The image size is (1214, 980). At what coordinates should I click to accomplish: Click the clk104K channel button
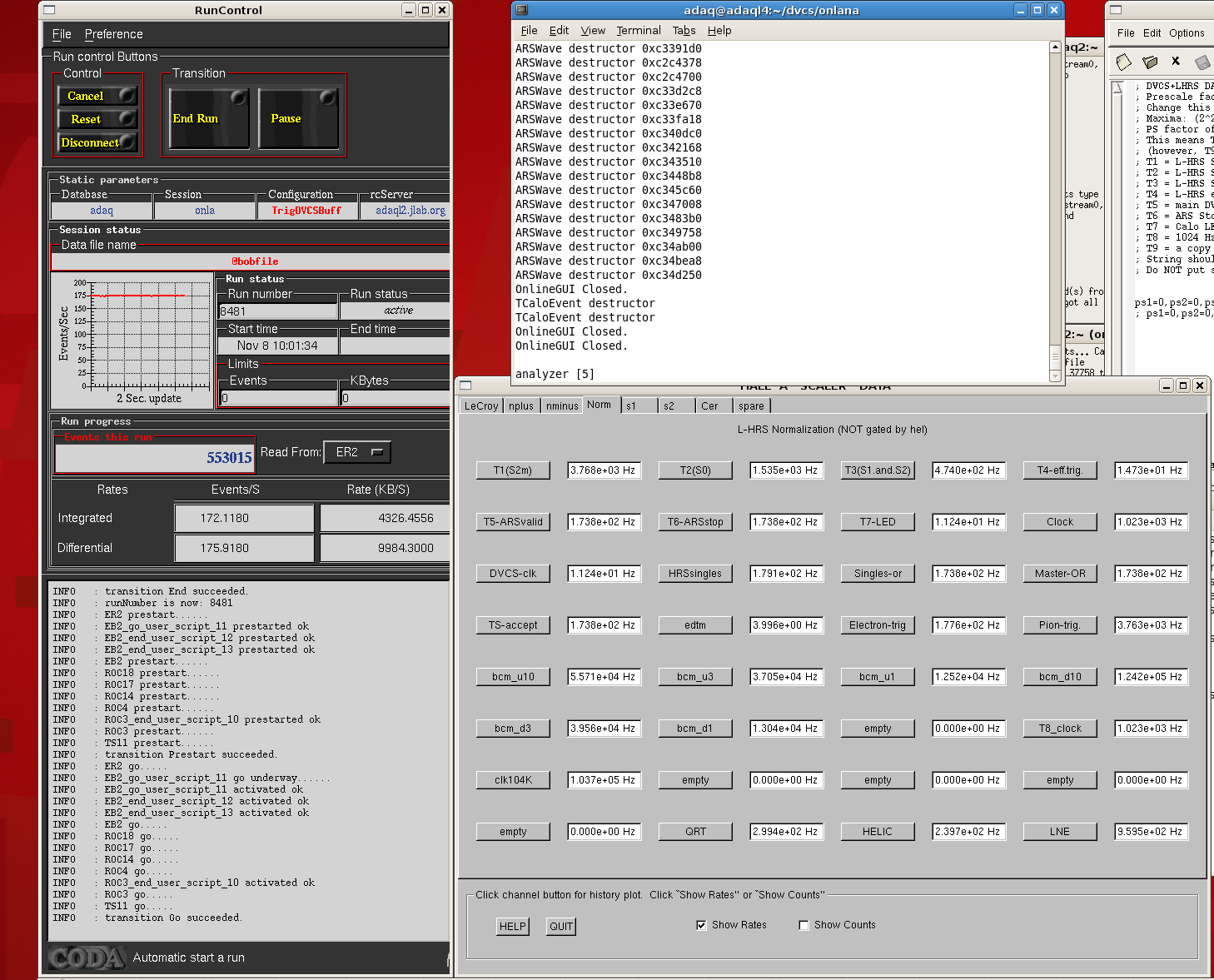(x=513, y=780)
